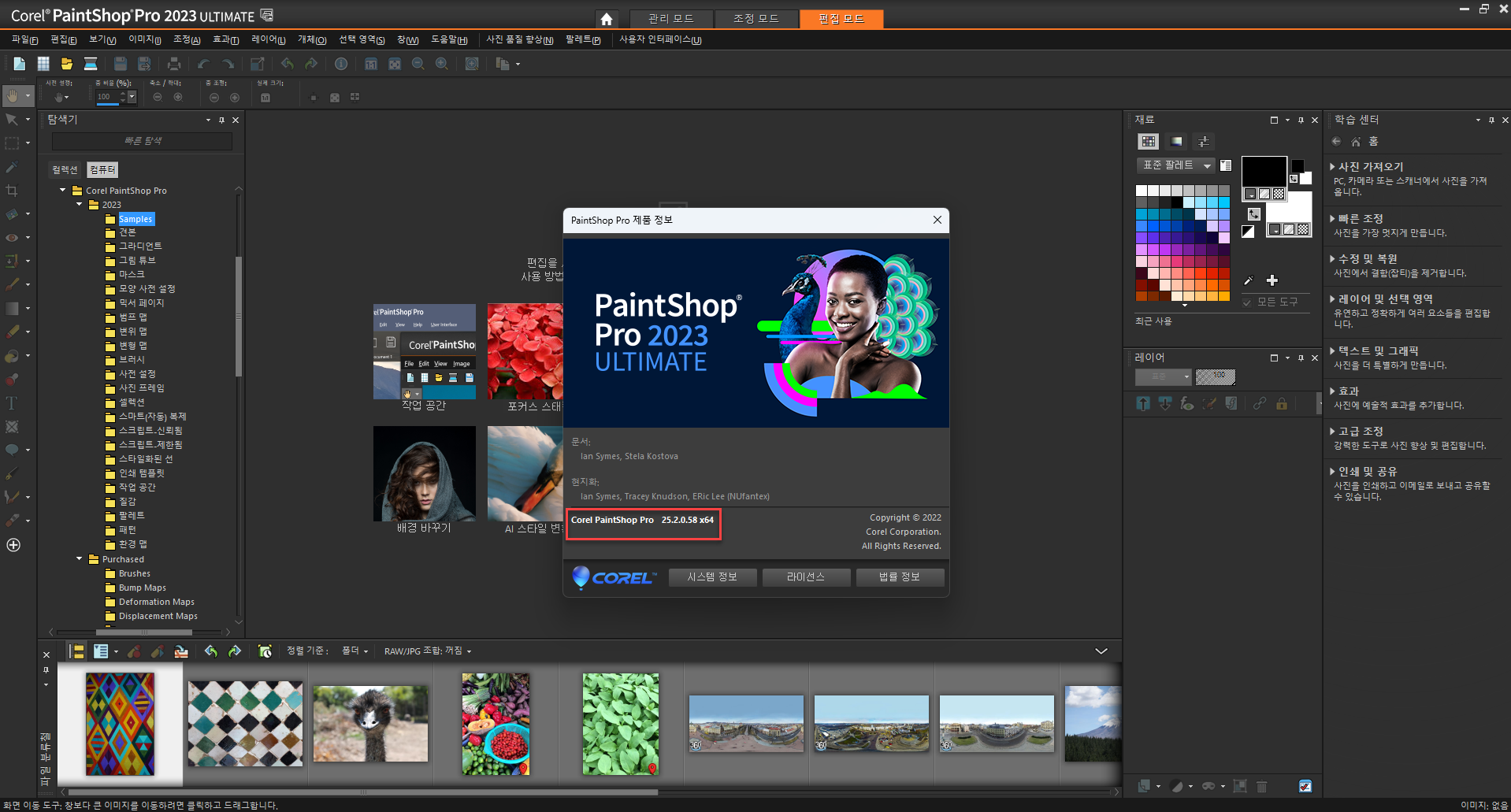The width and height of the screenshot is (1511, 812).
Task: Open the 레이어 menu
Action: (268, 39)
